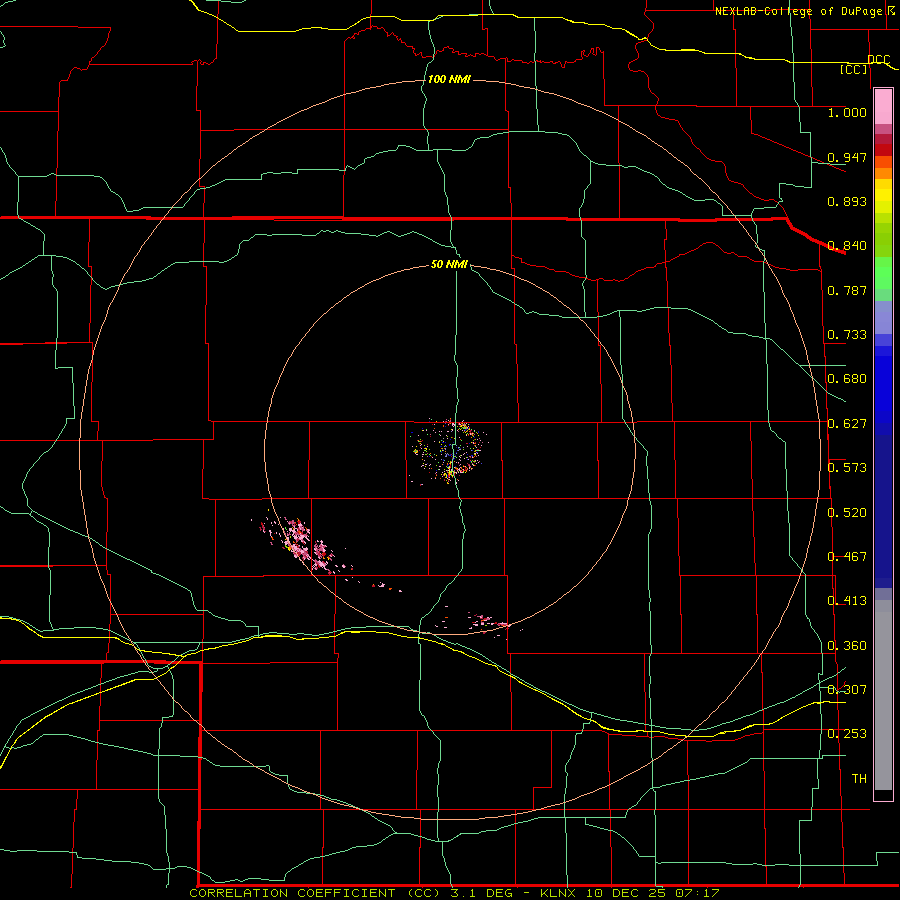
Task: Click the 0.733 scale value
Action: pyautogui.click(x=847, y=335)
